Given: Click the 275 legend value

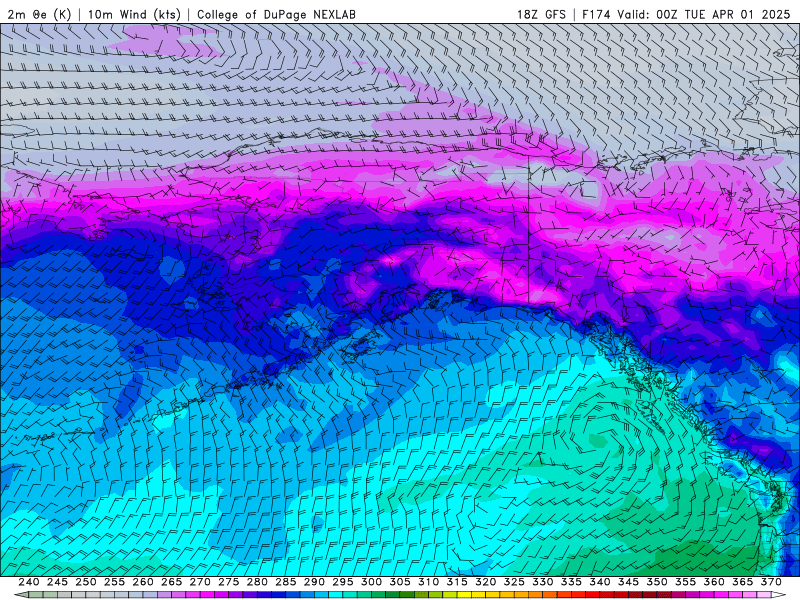Looking at the screenshot, I should click(x=229, y=582).
